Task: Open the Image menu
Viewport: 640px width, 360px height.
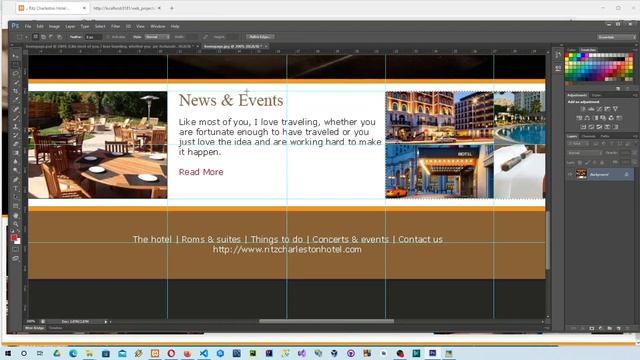Action: coord(54,26)
